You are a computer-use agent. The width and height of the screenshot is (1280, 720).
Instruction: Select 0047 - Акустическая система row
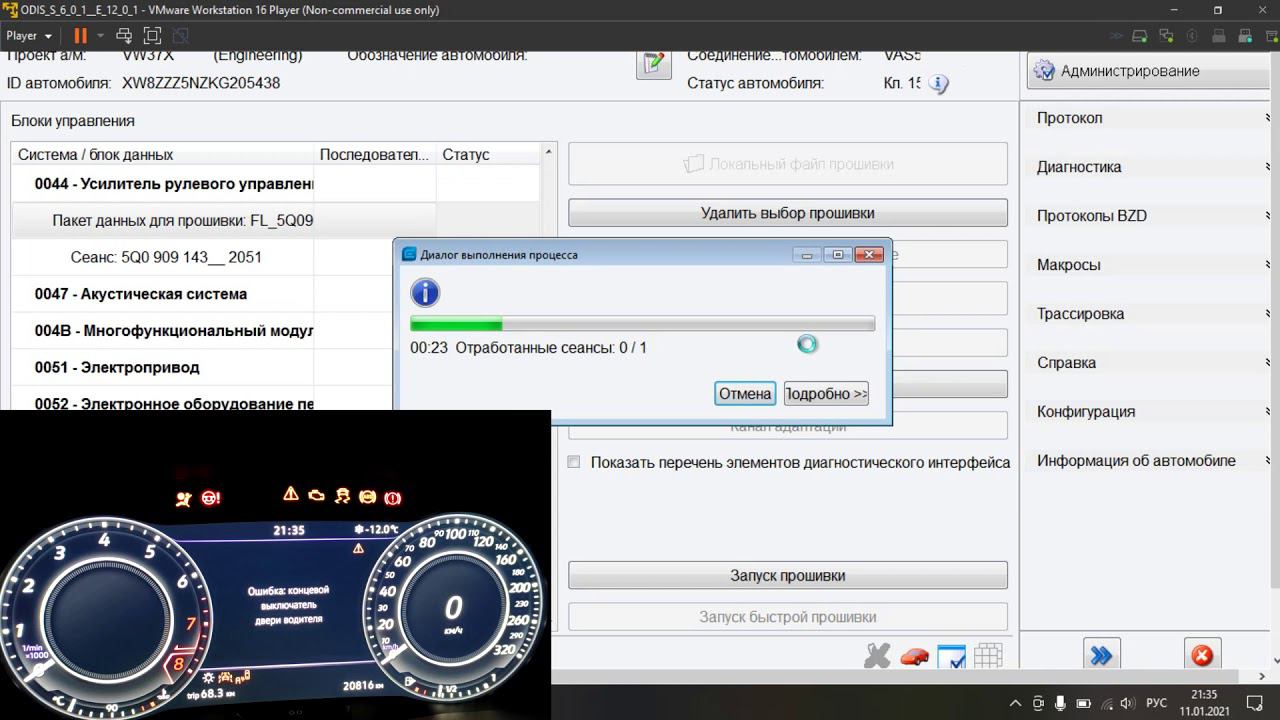[x=203, y=294]
